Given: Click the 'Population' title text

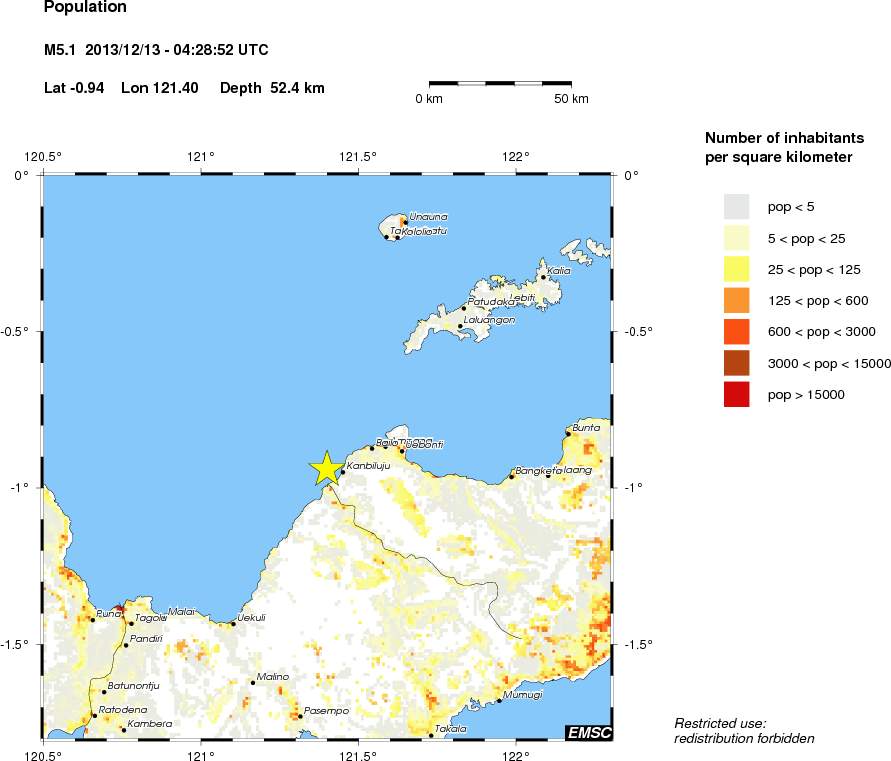Looking at the screenshot, I should click(85, 7).
